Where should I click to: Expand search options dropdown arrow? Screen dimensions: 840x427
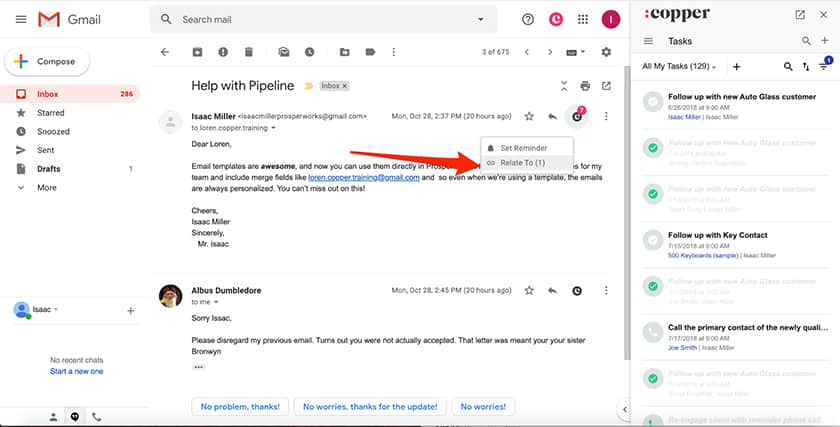coord(481,19)
